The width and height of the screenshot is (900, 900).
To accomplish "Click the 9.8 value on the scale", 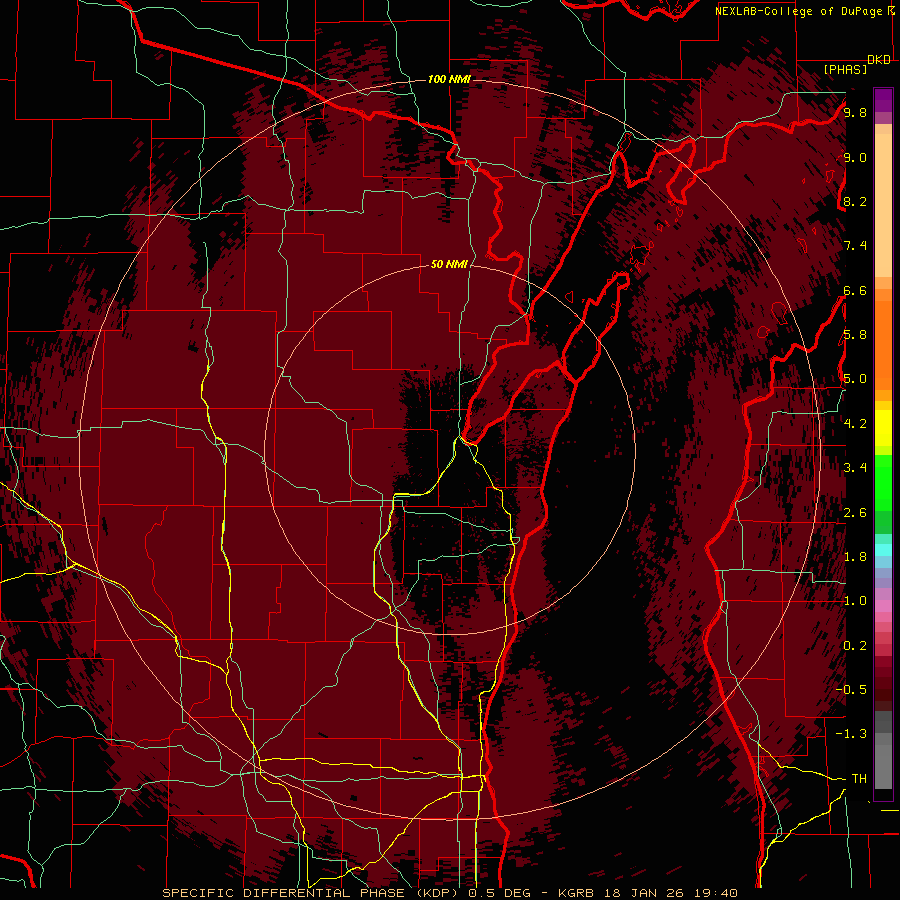I will pyautogui.click(x=855, y=112).
